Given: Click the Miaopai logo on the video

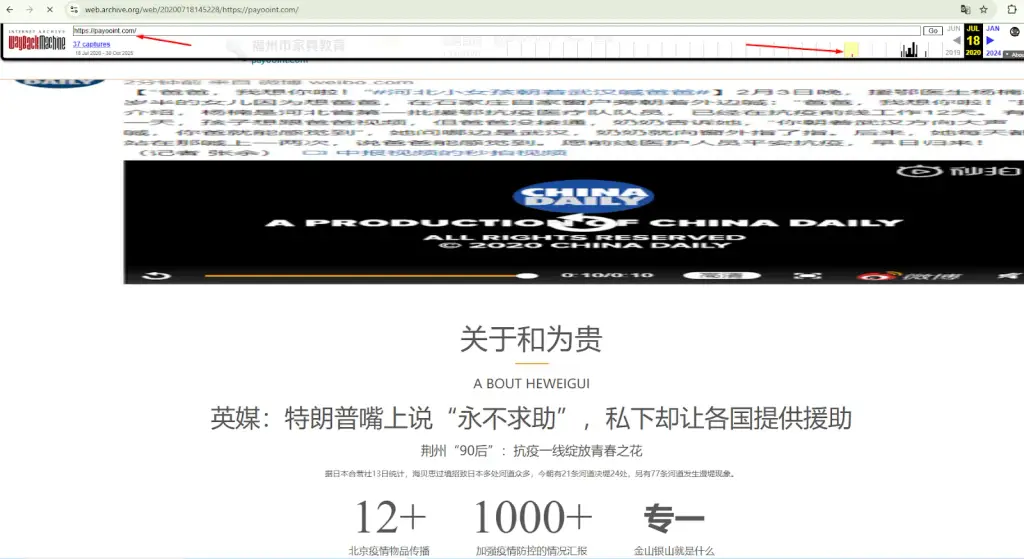Looking at the screenshot, I should click(957, 171).
